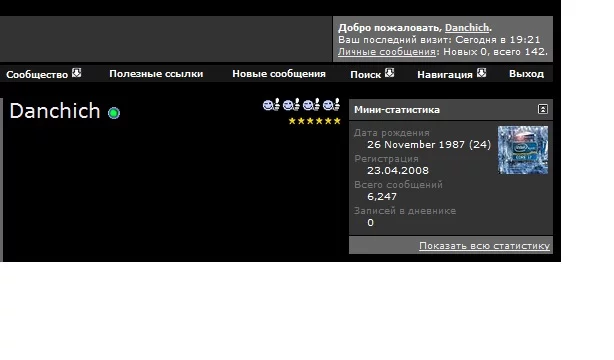Open the Сообщество dropdown arrow
Viewport: 614px width, 360px height.
tap(76, 73)
